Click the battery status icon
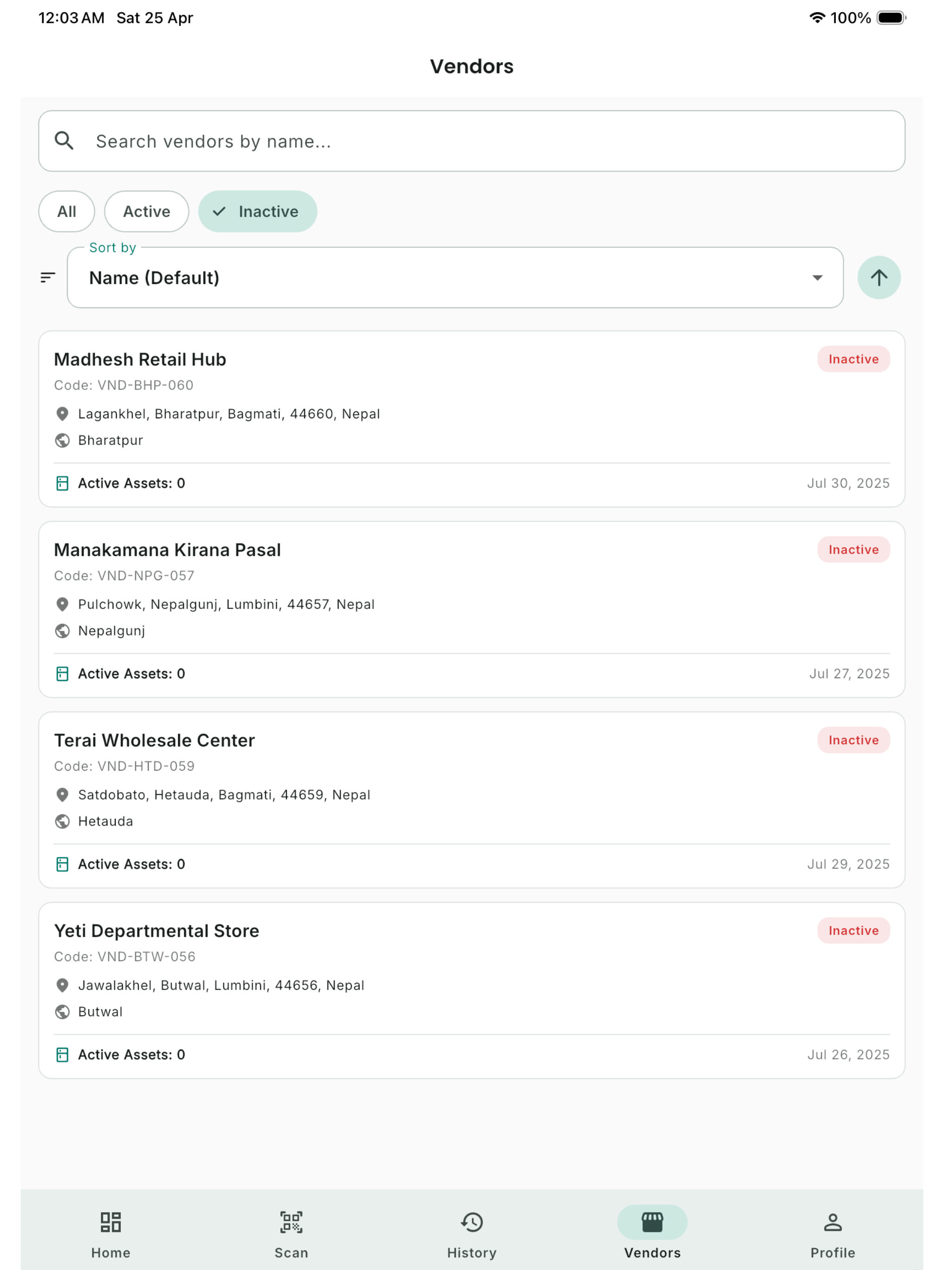952x1270 pixels. tap(891, 18)
